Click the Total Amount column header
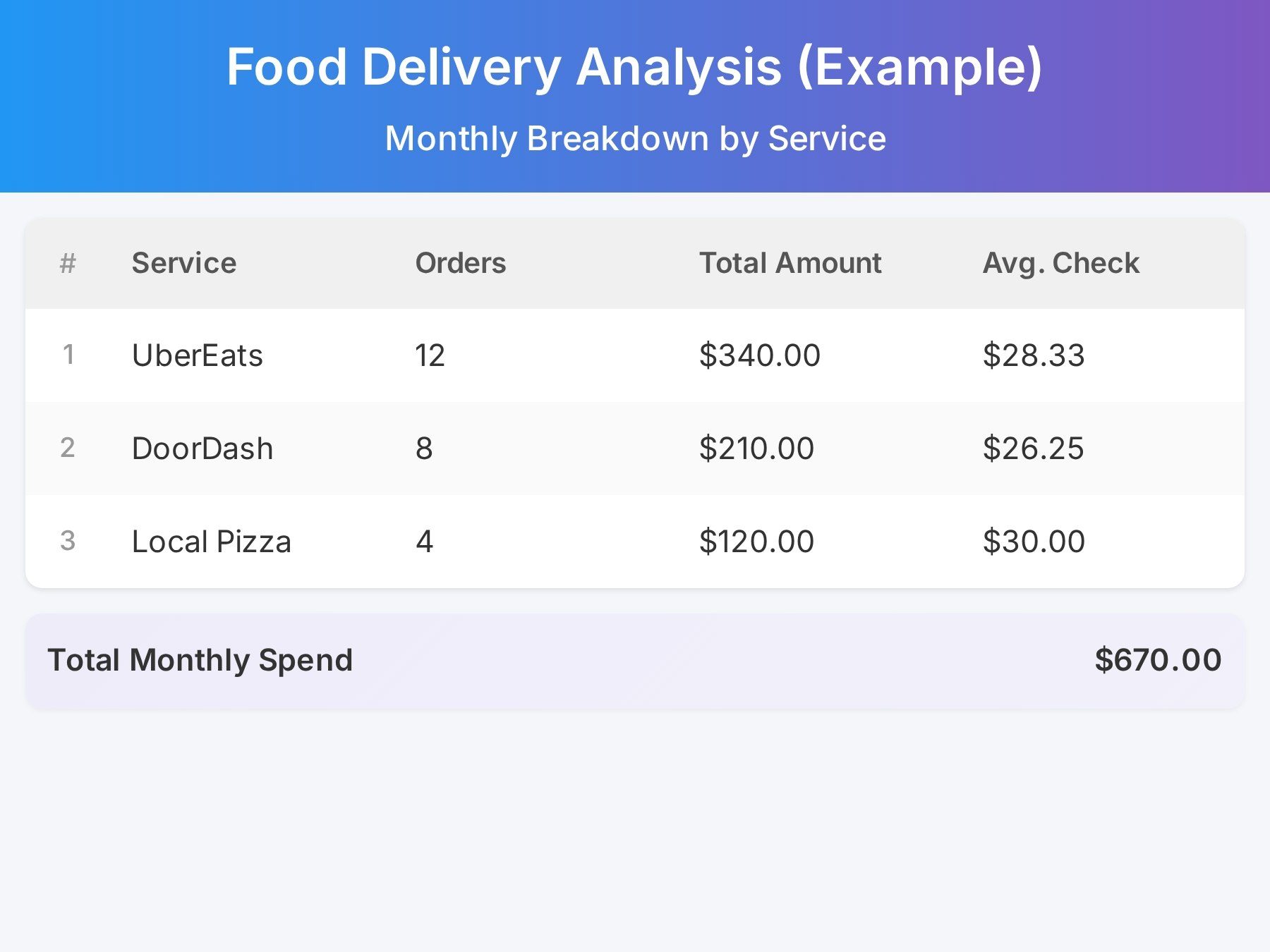 pyautogui.click(x=790, y=262)
